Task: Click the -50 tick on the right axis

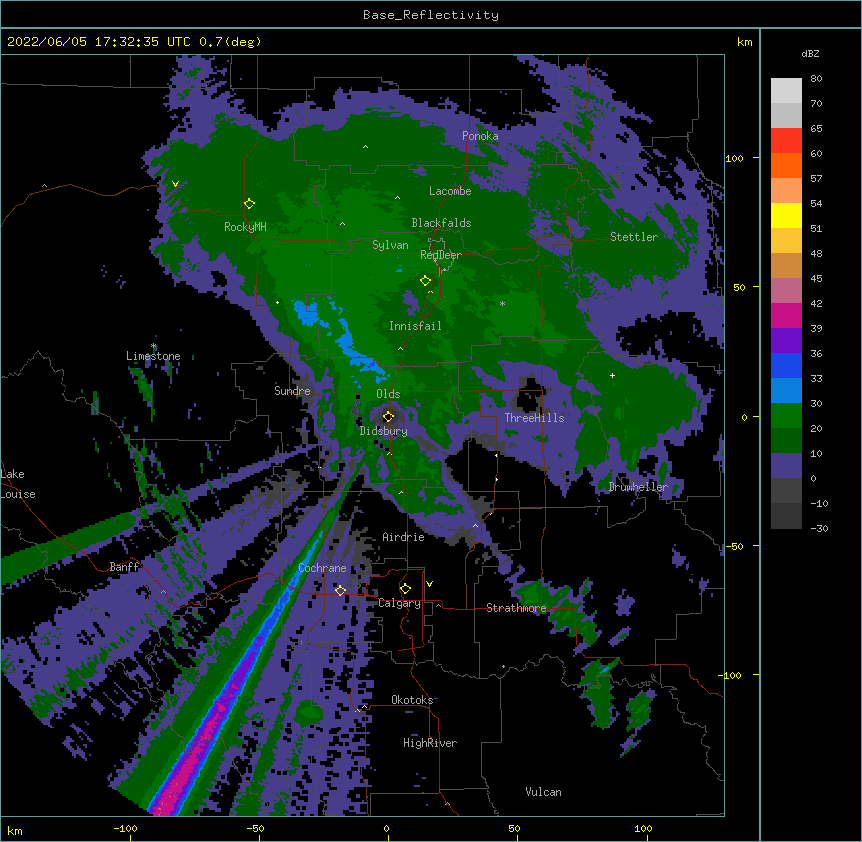Action: click(734, 546)
